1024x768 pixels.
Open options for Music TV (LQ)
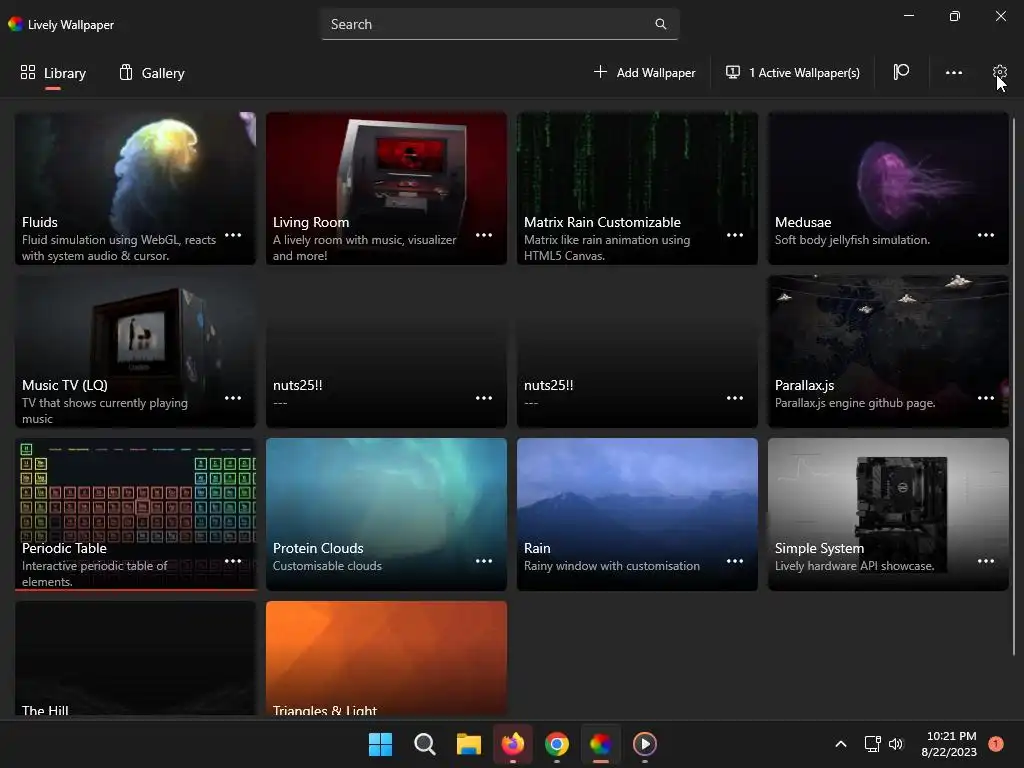[233, 398]
